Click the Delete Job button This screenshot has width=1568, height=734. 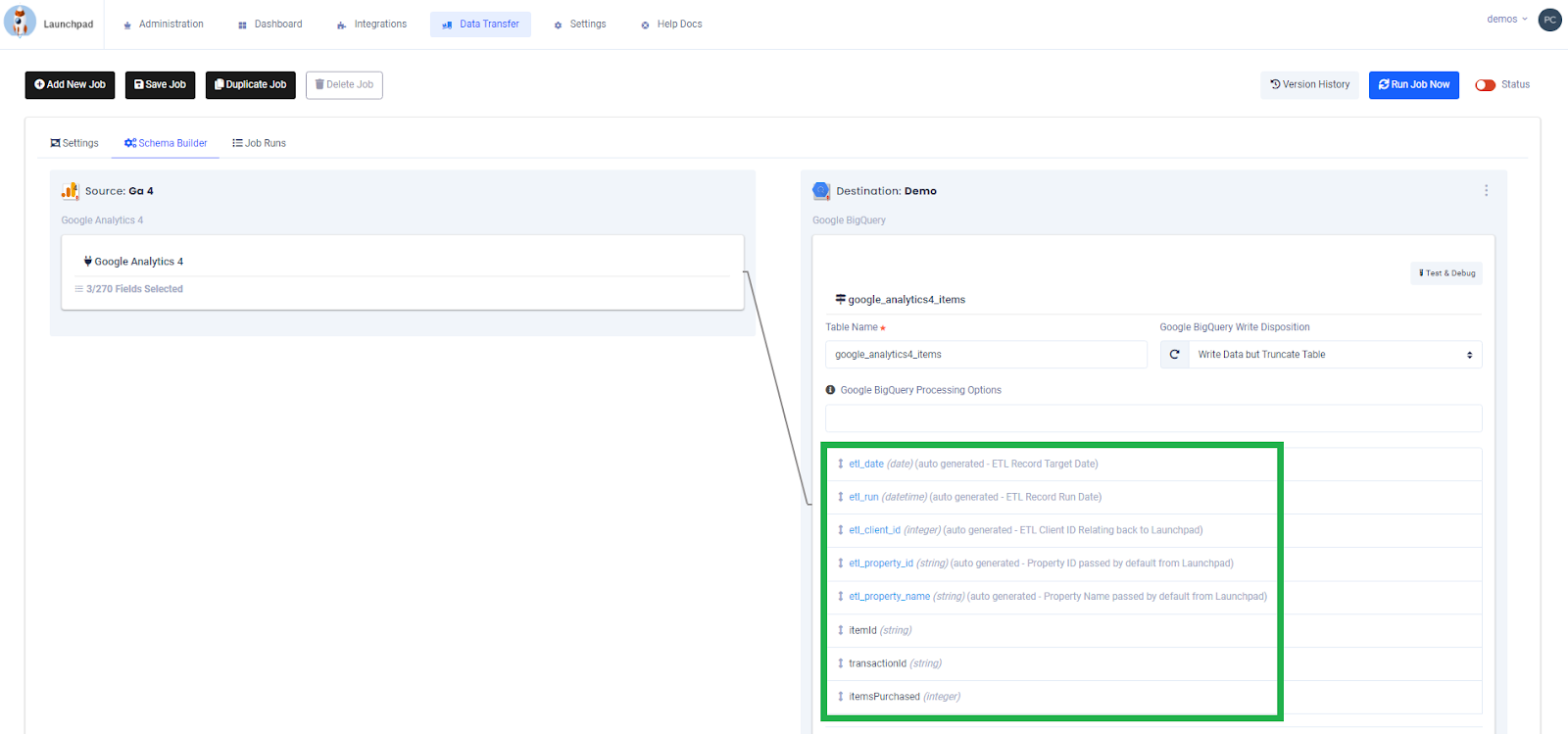[x=344, y=85]
